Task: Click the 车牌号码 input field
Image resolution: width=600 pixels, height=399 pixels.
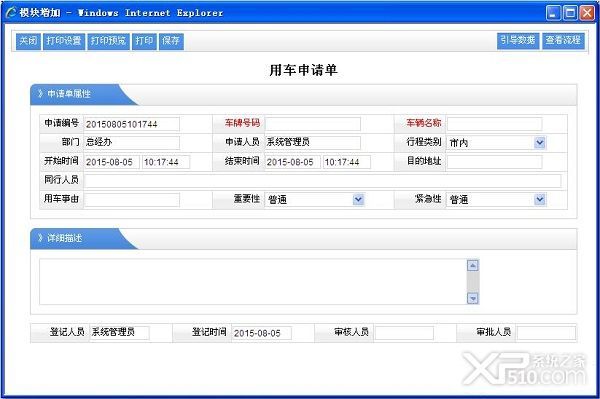Action: pos(313,124)
